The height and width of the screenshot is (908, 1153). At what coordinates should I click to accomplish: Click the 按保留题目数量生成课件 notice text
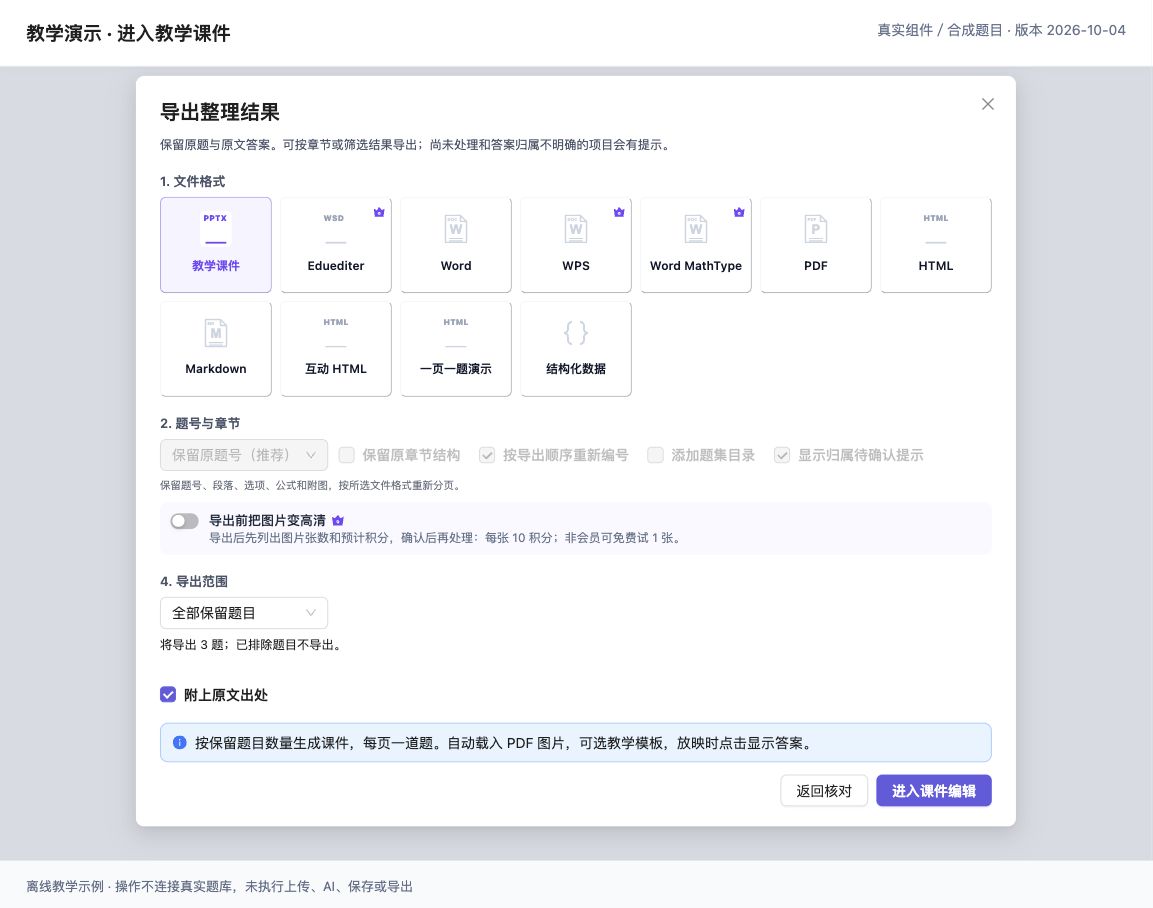(505, 743)
